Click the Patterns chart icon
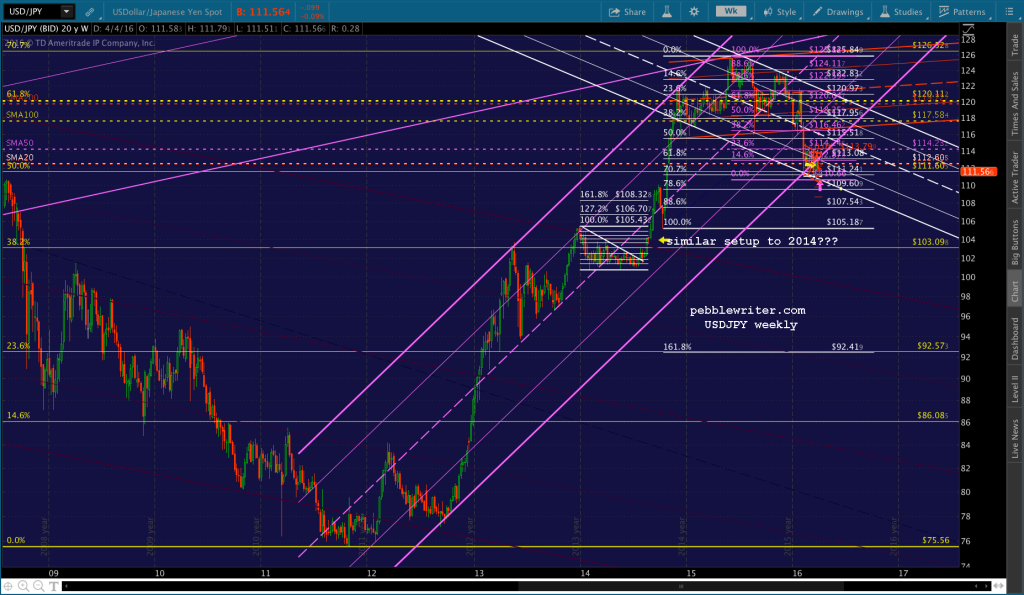This screenshot has height=595, width=1024. pos(943,12)
